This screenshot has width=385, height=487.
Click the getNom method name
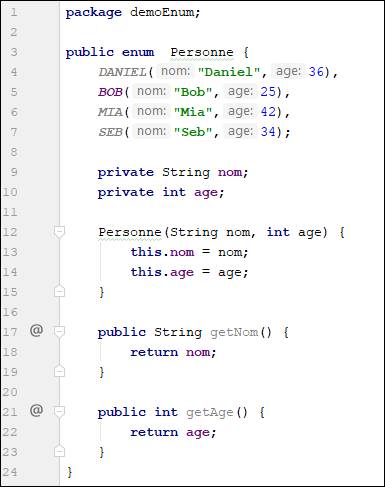point(234,332)
